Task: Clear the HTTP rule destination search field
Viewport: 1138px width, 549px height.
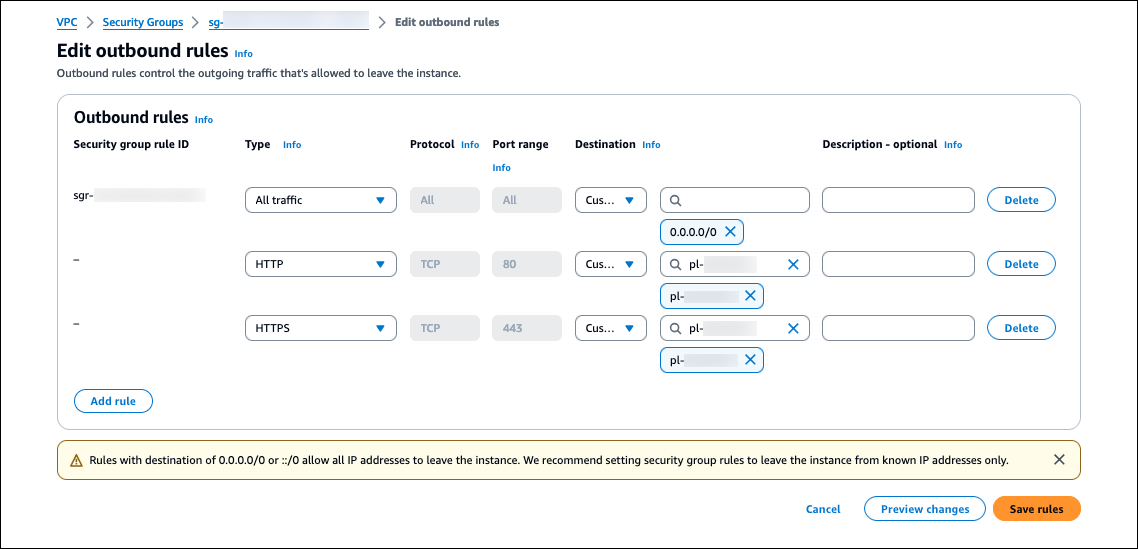Action: [793, 264]
